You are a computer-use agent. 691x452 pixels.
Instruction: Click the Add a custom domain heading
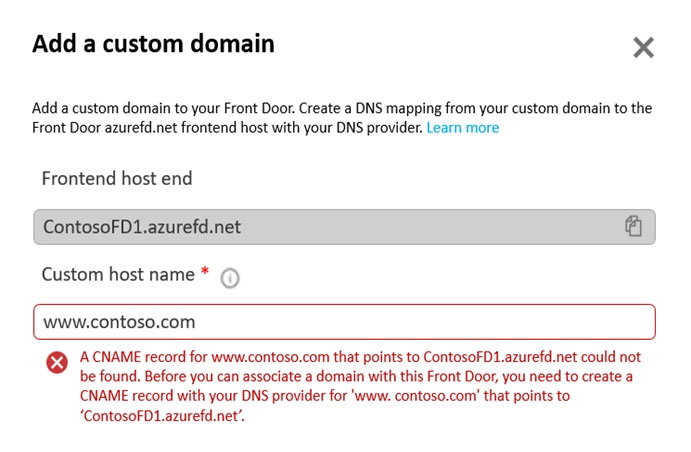pyautogui.click(x=153, y=44)
